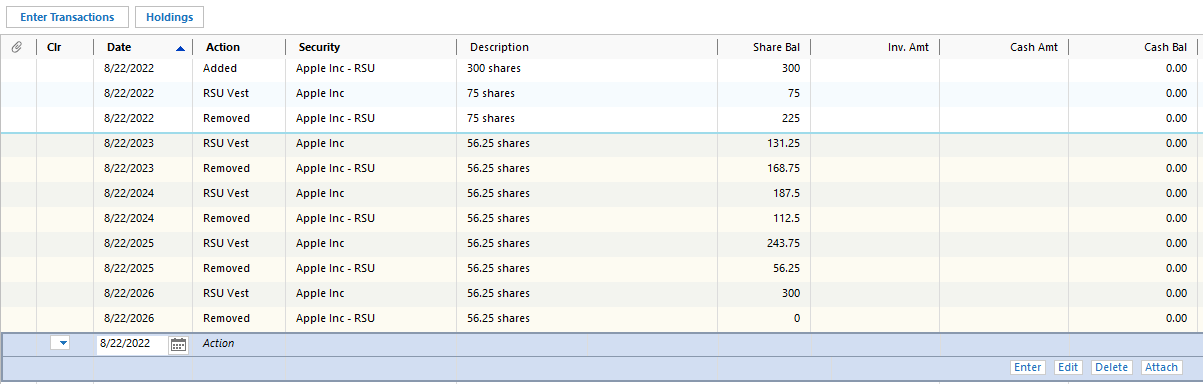Open the Holdings button
The image size is (1203, 384).
170,17
